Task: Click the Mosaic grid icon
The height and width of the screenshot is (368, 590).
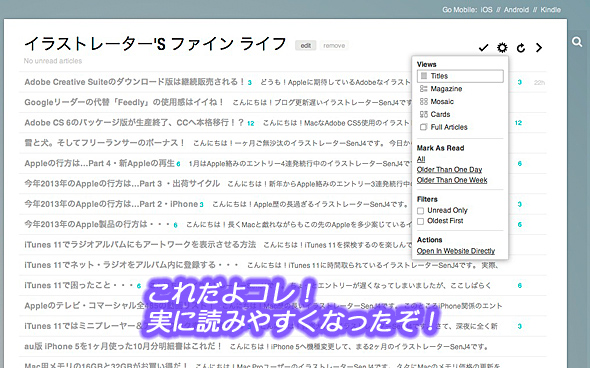Action: 424,102
